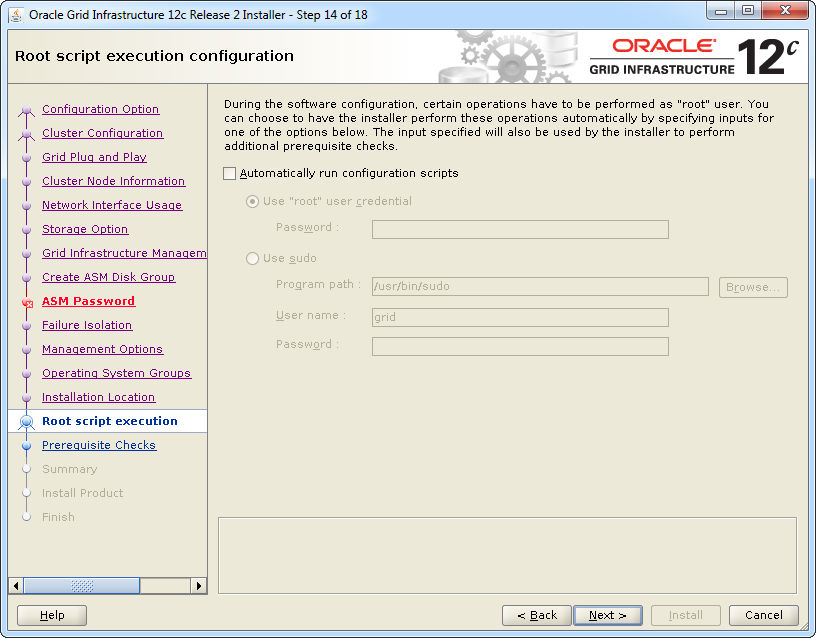Click the sudo Program path field
The image size is (816, 638).
tap(539, 287)
